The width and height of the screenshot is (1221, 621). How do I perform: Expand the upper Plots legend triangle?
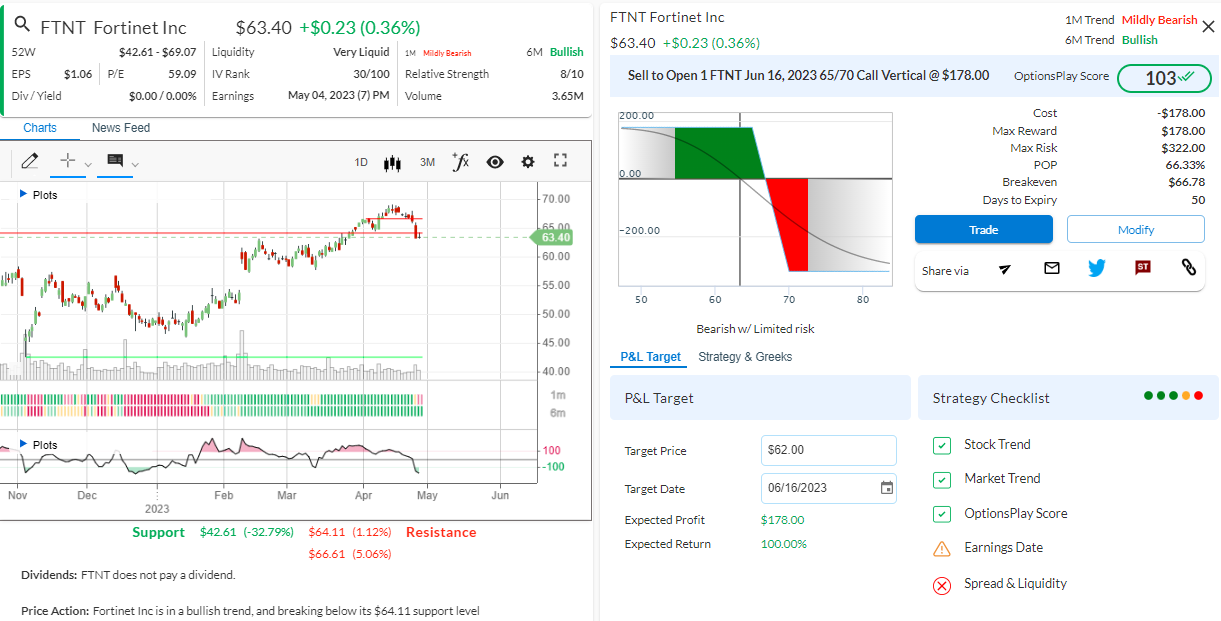click(x=23, y=194)
